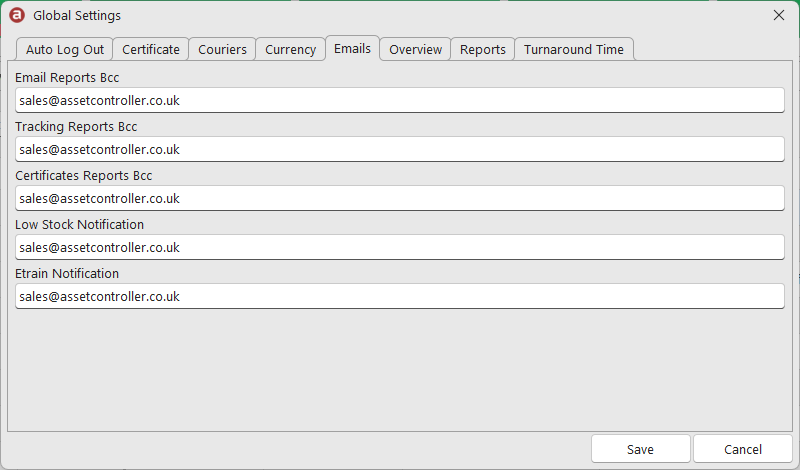
Task: Select the Low Stock Notification email field
Action: tap(399, 248)
